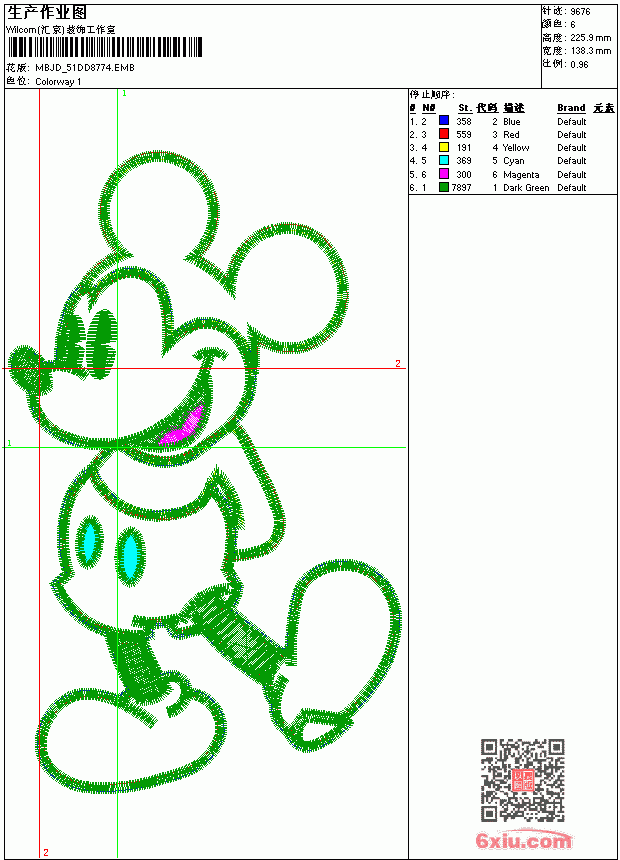620x860 pixels.
Task: Click the magenta tongue in the Mickey design
Action: [182, 427]
